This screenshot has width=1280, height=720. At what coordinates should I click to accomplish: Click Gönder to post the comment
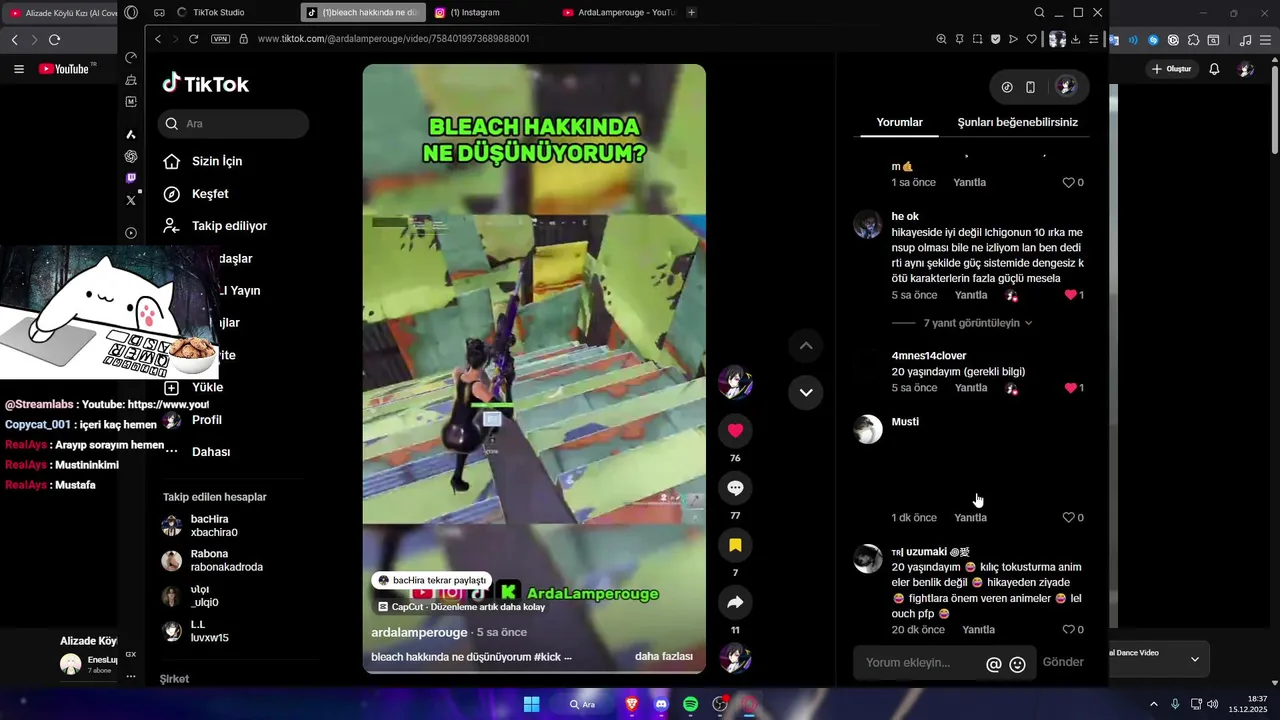tap(1063, 662)
